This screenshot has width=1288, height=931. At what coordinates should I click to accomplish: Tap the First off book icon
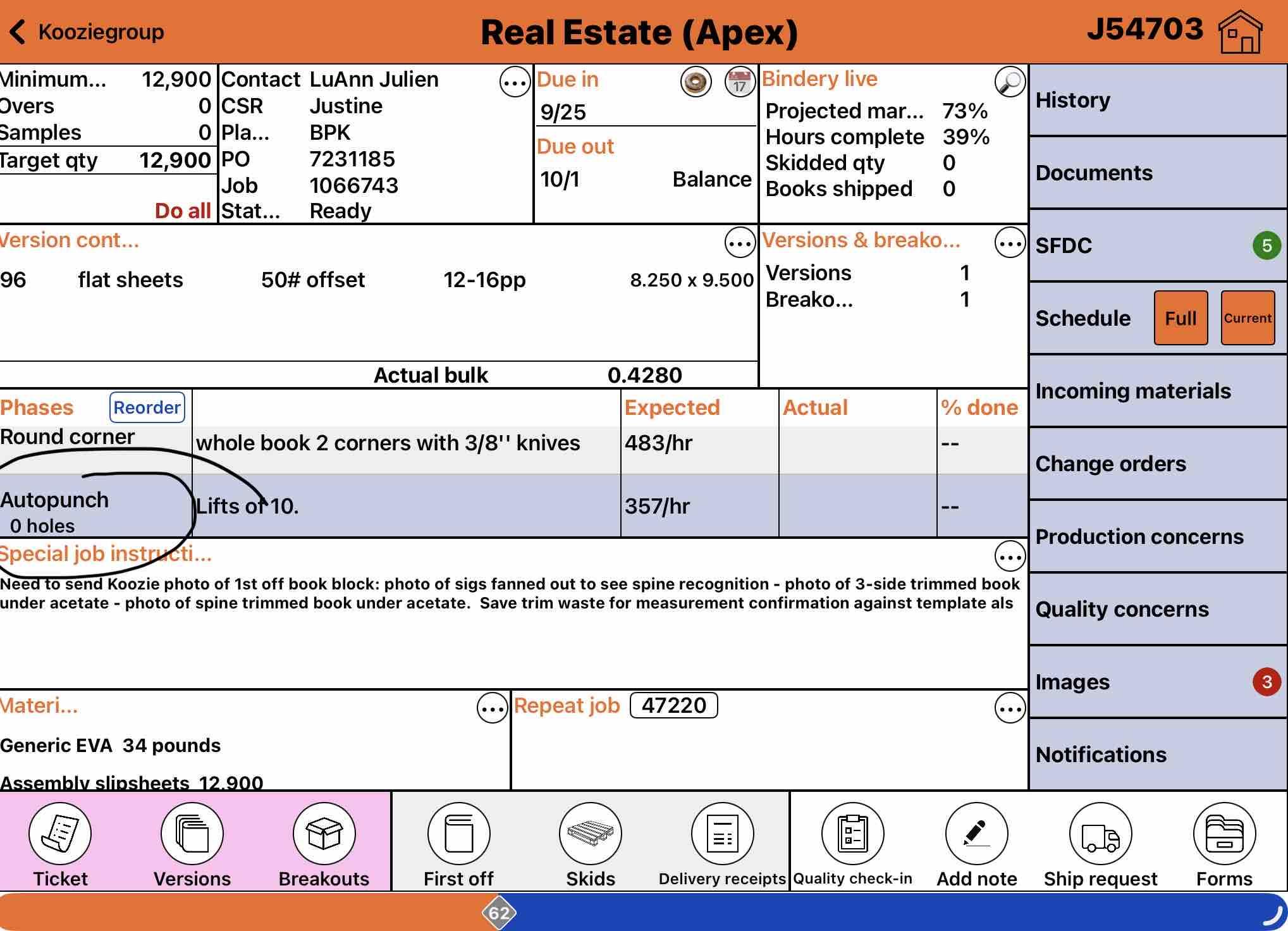point(458,834)
